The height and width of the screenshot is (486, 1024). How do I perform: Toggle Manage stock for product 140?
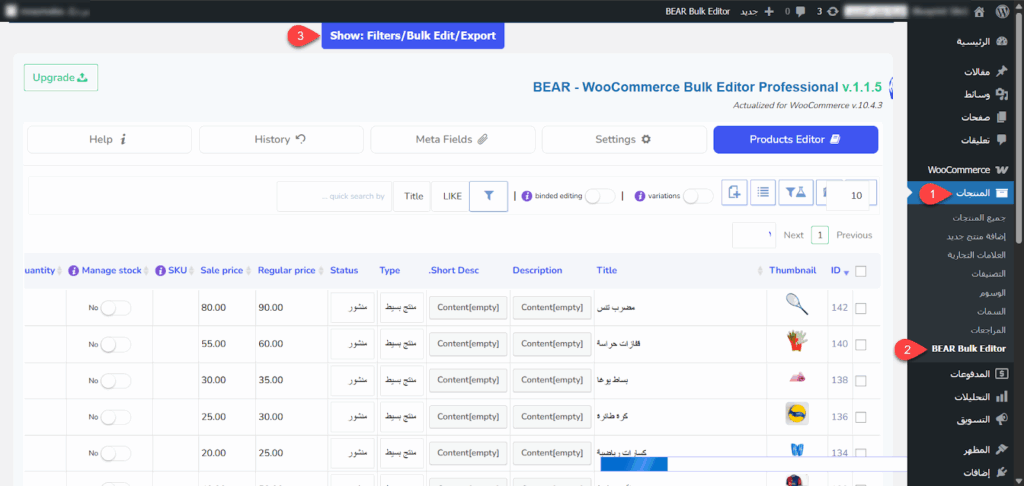(x=114, y=344)
